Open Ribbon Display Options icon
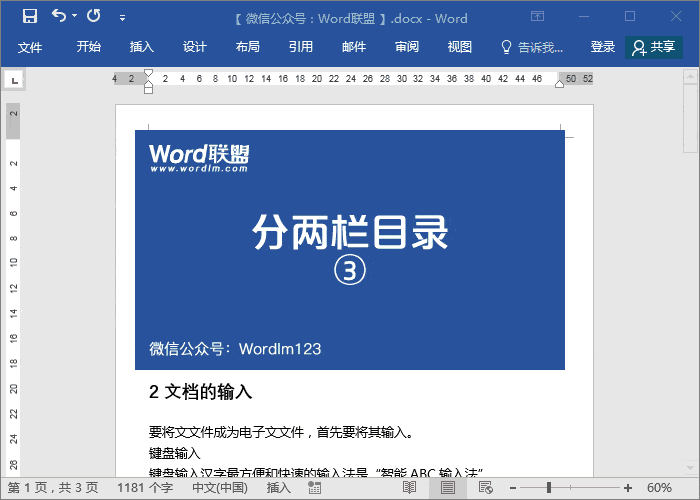700x500 pixels. coord(537,17)
